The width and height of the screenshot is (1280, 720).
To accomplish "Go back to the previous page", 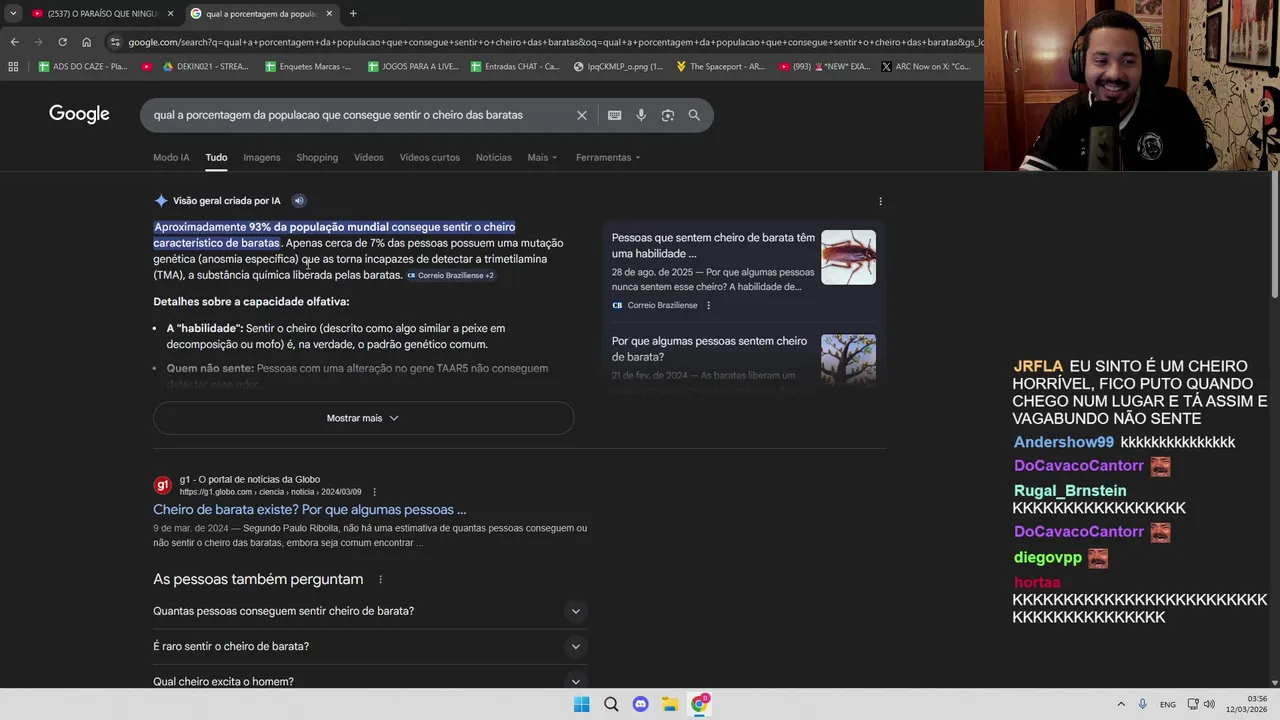I will (x=14, y=42).
